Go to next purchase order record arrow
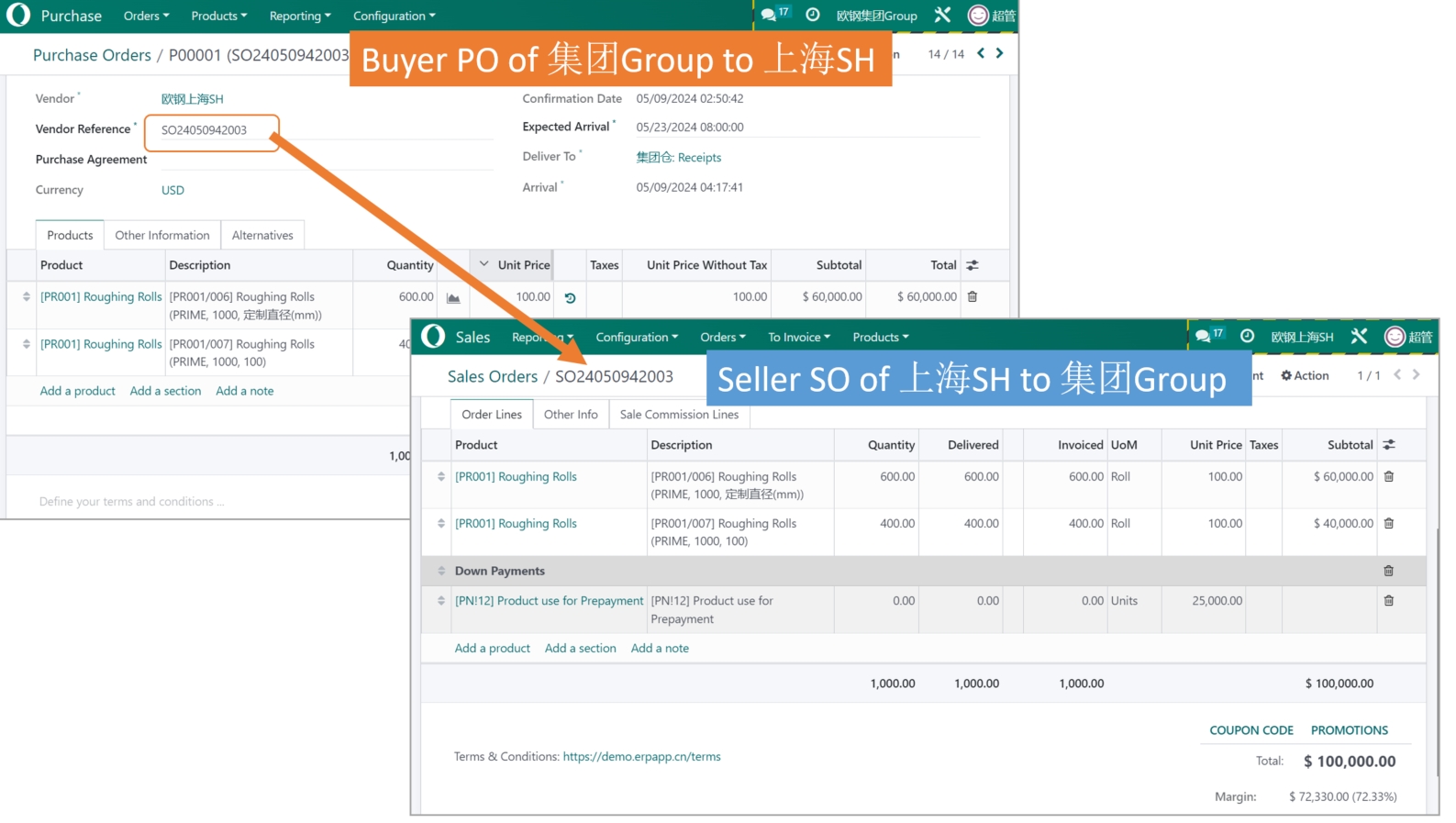 tap(1000, 53)
